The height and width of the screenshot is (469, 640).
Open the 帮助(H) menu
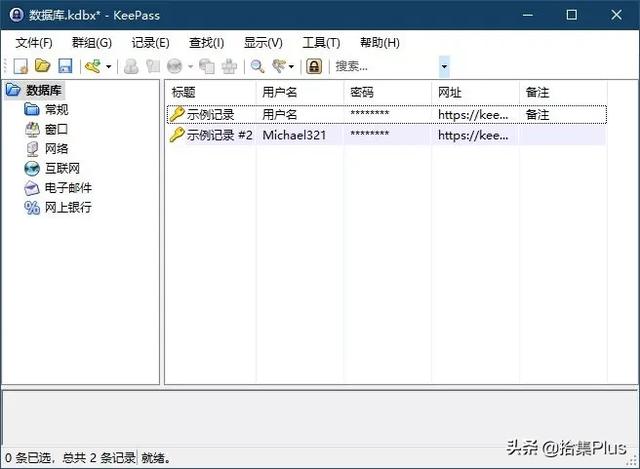(380, 42)
